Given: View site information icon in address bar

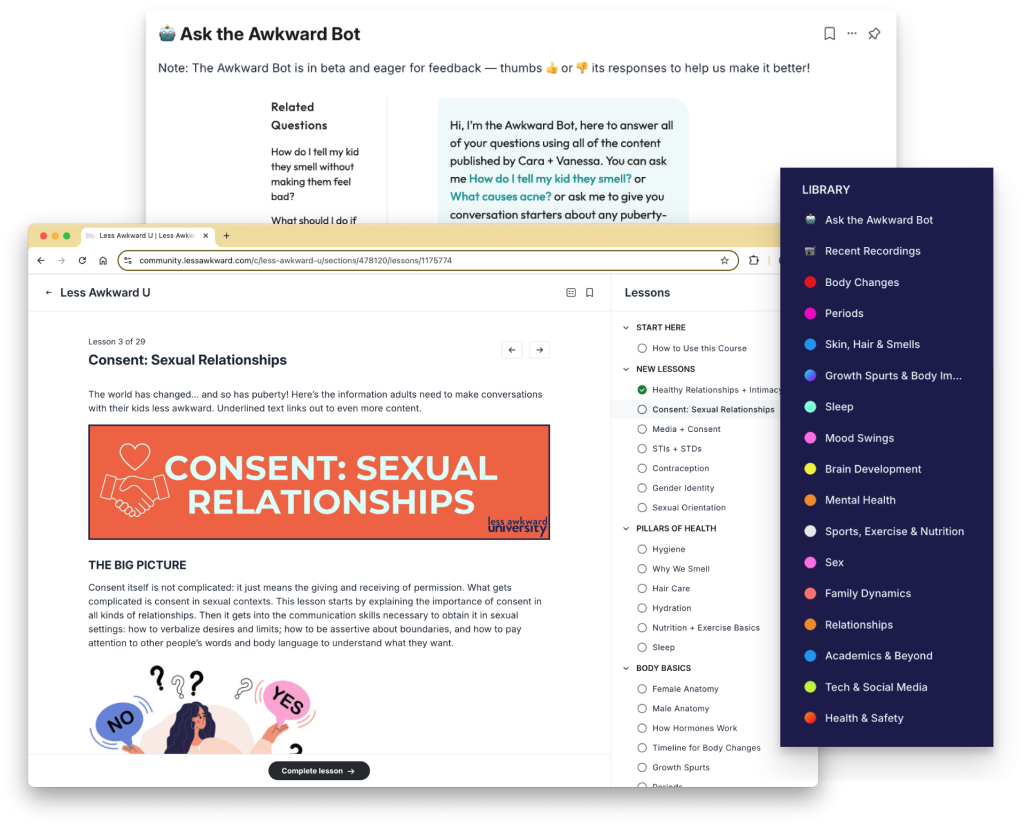Looking at the screenshot, I should (128, 261).
